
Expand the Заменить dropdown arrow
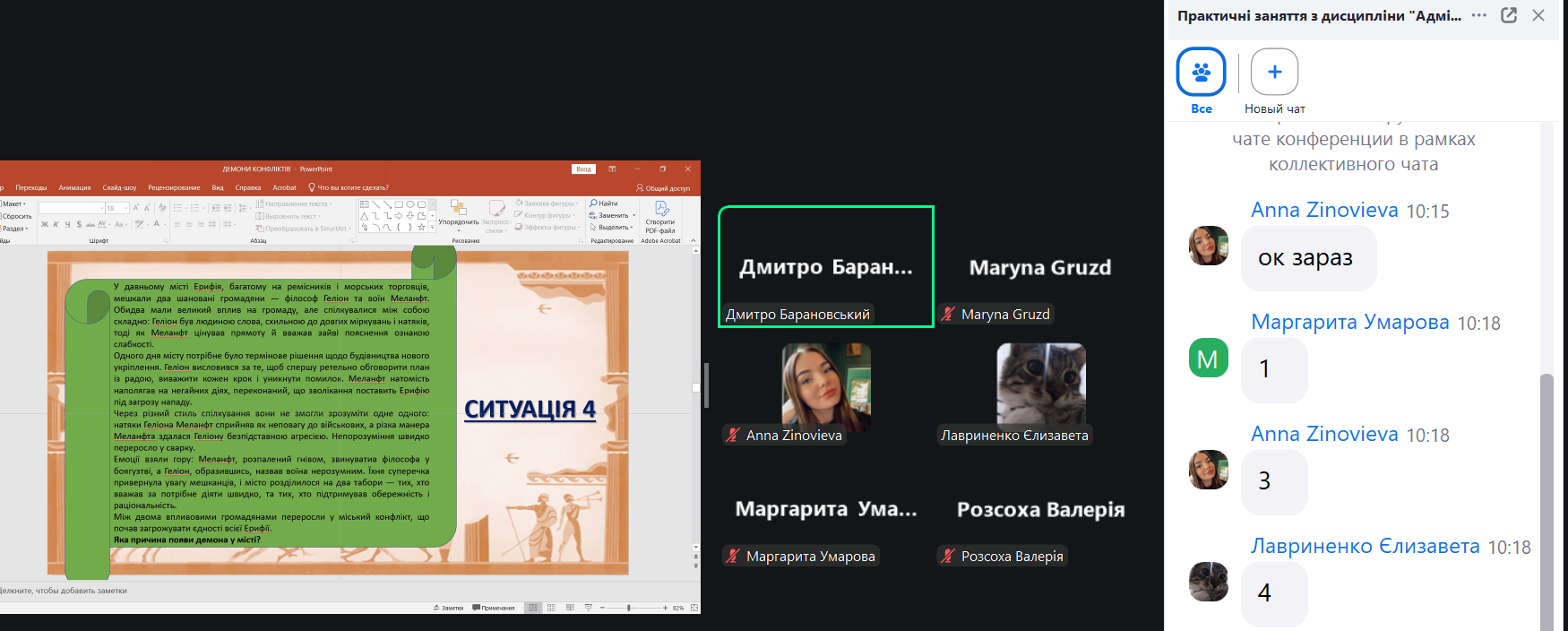pyautogui.click(x=634, y=216)
